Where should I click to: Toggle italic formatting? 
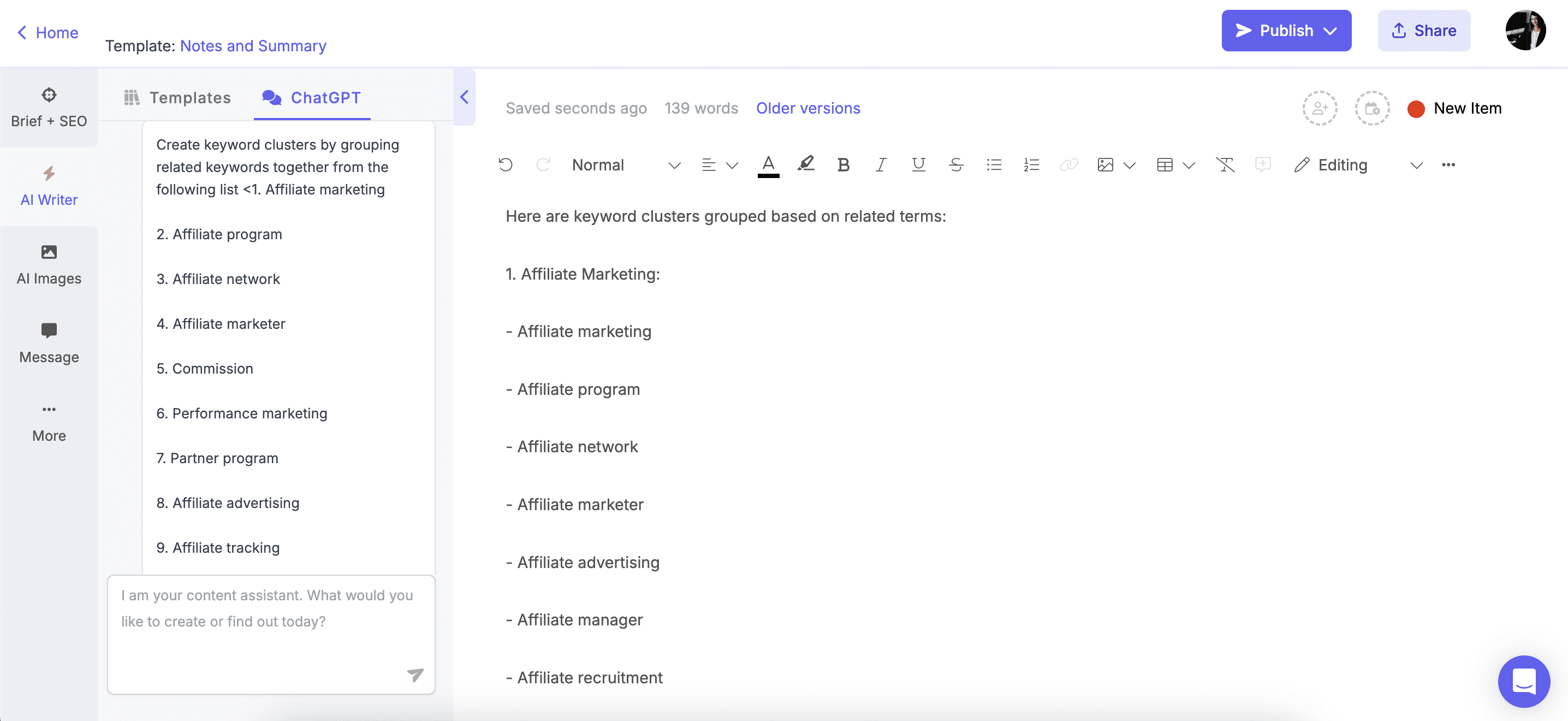pos(881,165)
